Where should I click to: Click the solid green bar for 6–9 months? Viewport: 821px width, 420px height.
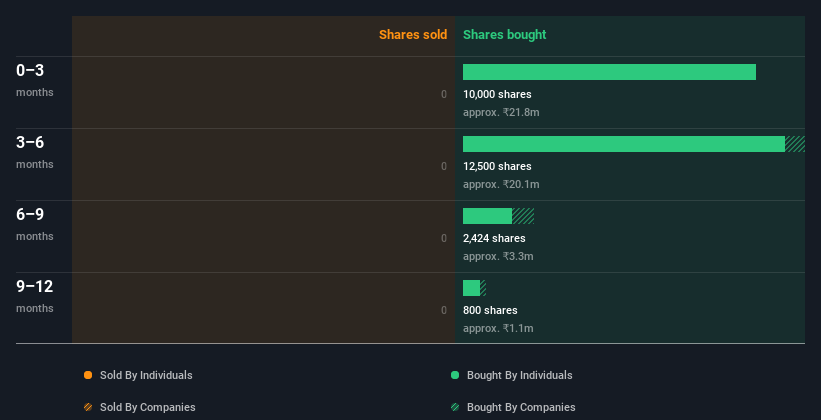[487, 216]
